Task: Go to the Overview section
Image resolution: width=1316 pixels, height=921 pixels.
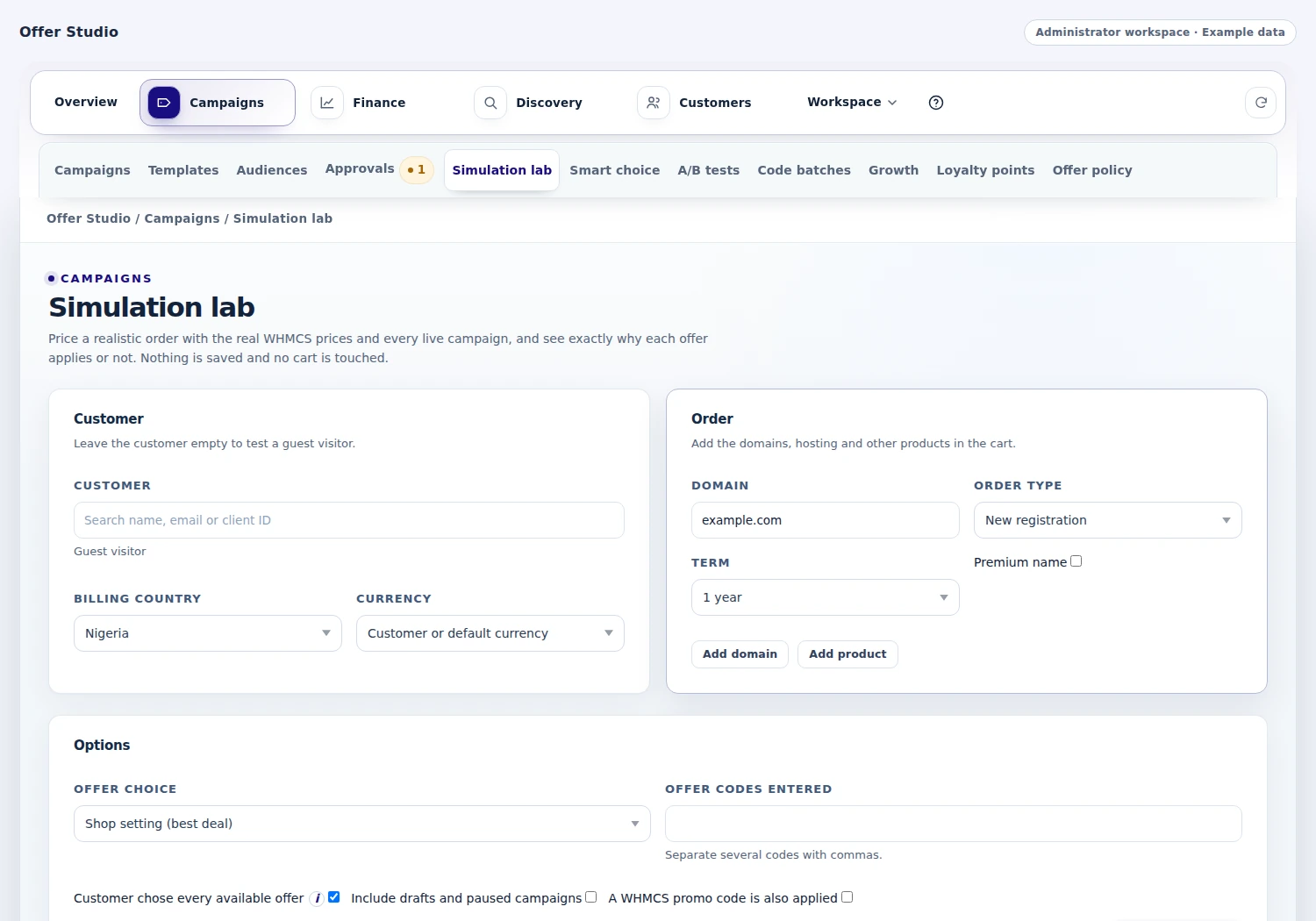Action: [86, 103]
